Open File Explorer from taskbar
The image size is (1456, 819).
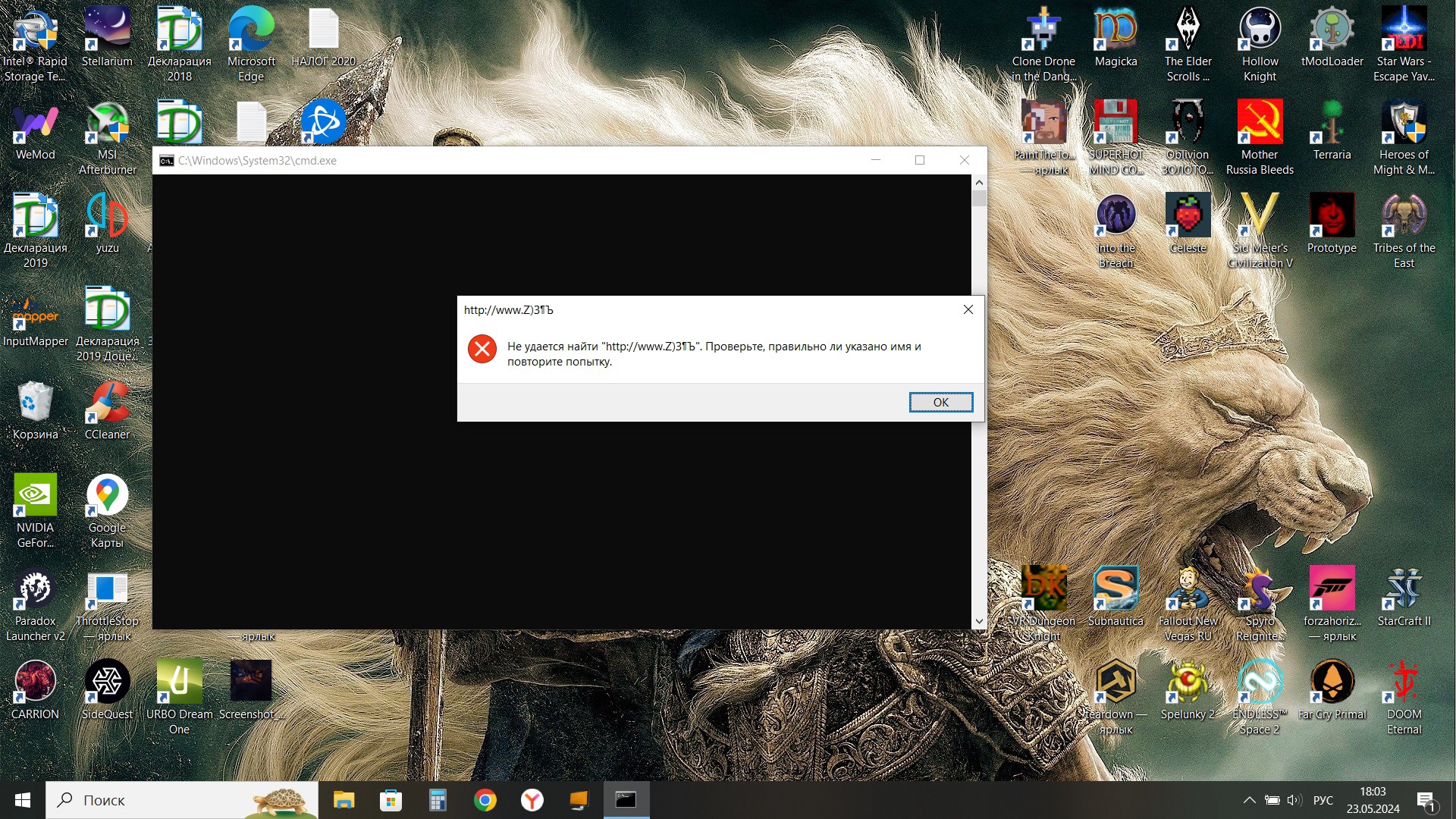344,800
